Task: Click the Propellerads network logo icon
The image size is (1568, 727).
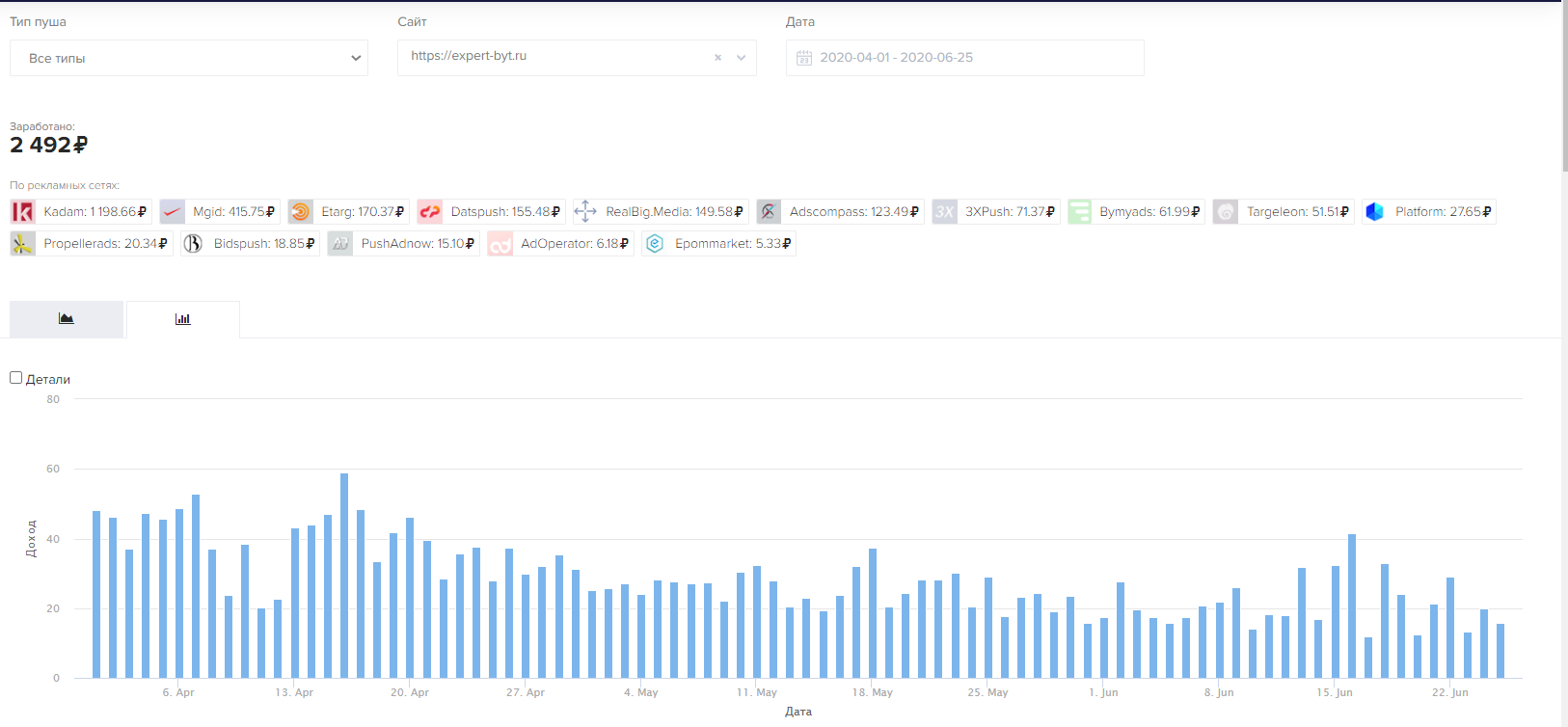Action: [x=22, y=244]
